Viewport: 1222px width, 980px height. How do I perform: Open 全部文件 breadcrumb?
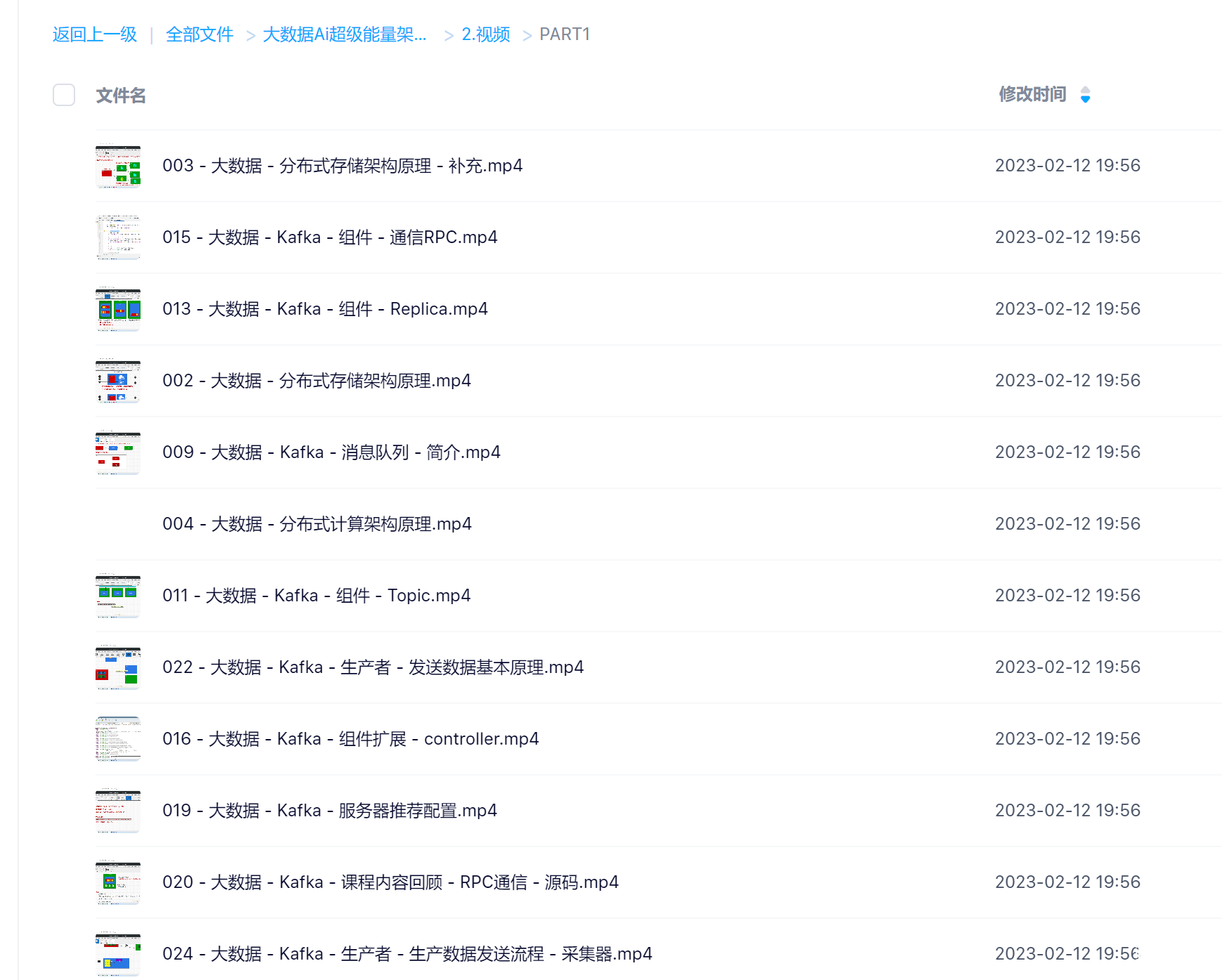pos(200,34)
